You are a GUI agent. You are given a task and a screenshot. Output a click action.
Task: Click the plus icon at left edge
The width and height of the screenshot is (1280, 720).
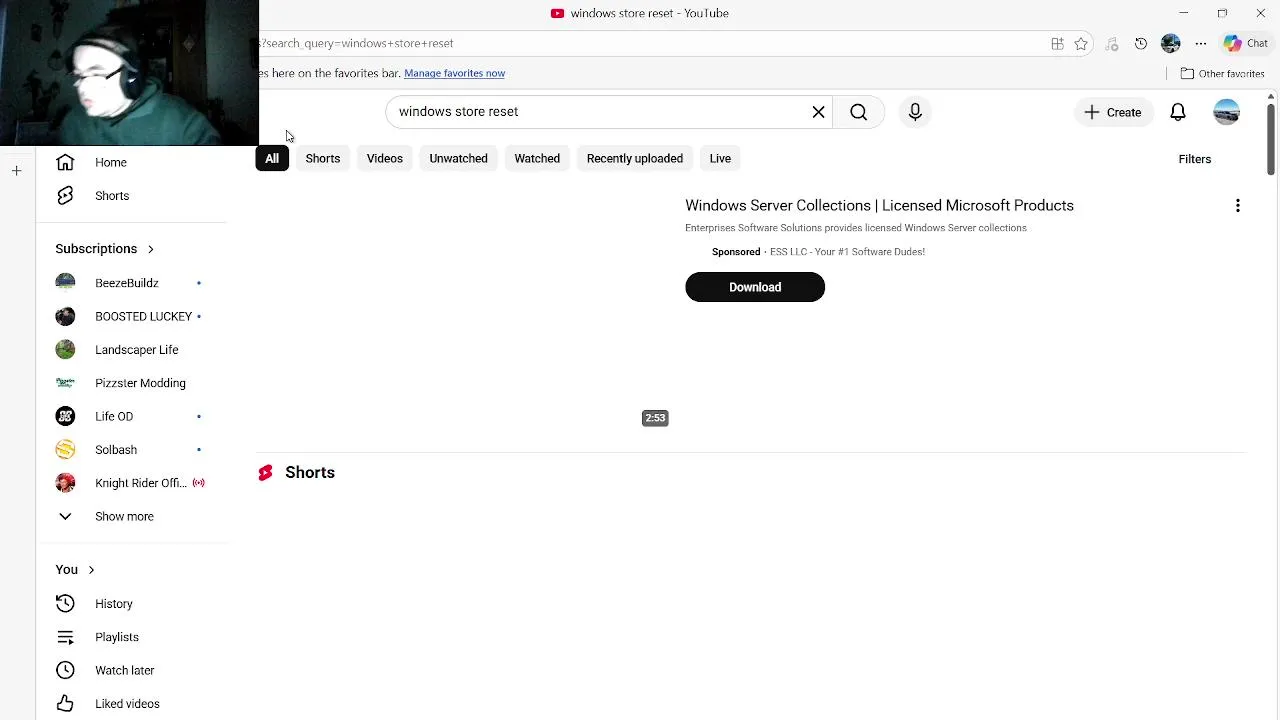(16, 171)
